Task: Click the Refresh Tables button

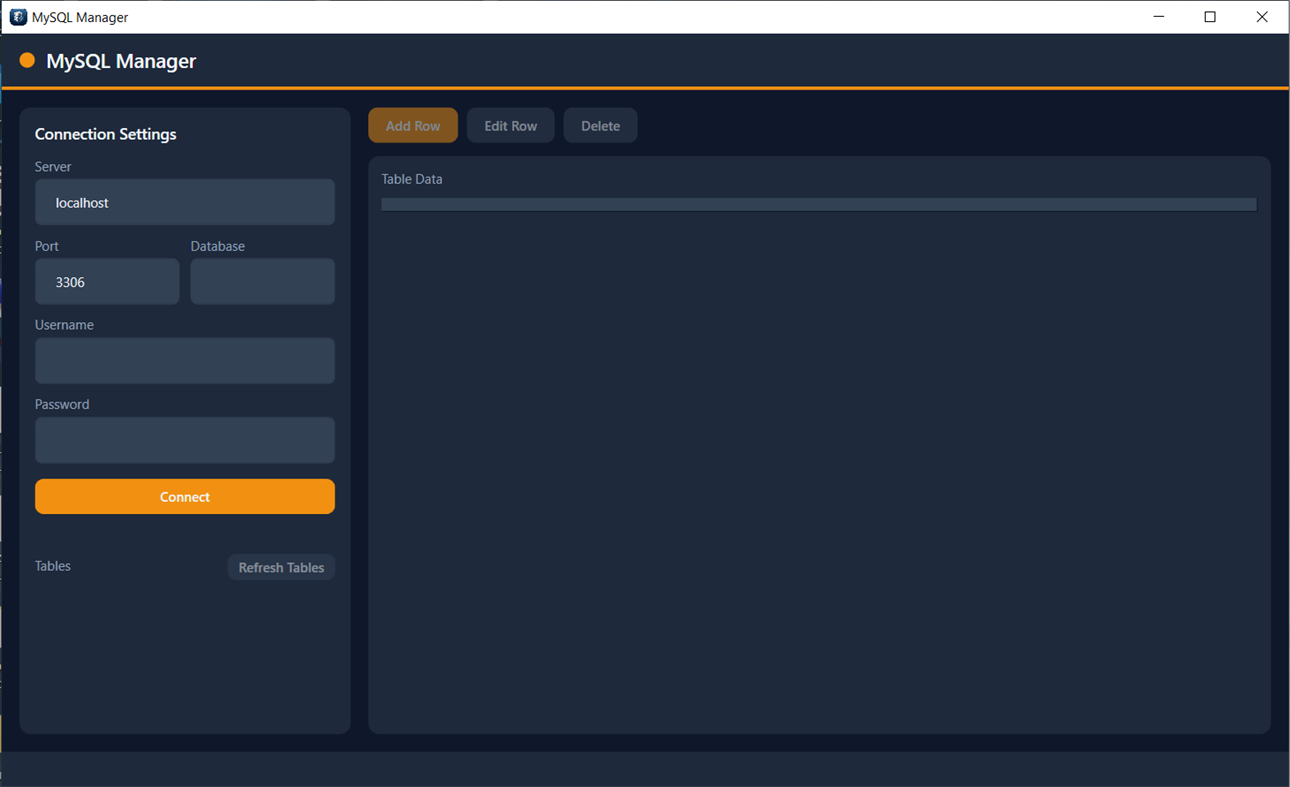Action: [x=281, y=567]
